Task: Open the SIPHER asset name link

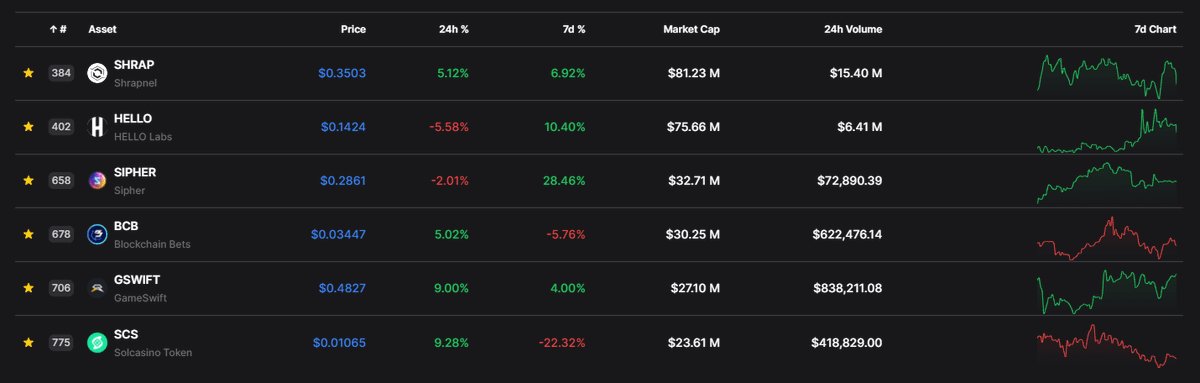Action: [x=135, y=172]
